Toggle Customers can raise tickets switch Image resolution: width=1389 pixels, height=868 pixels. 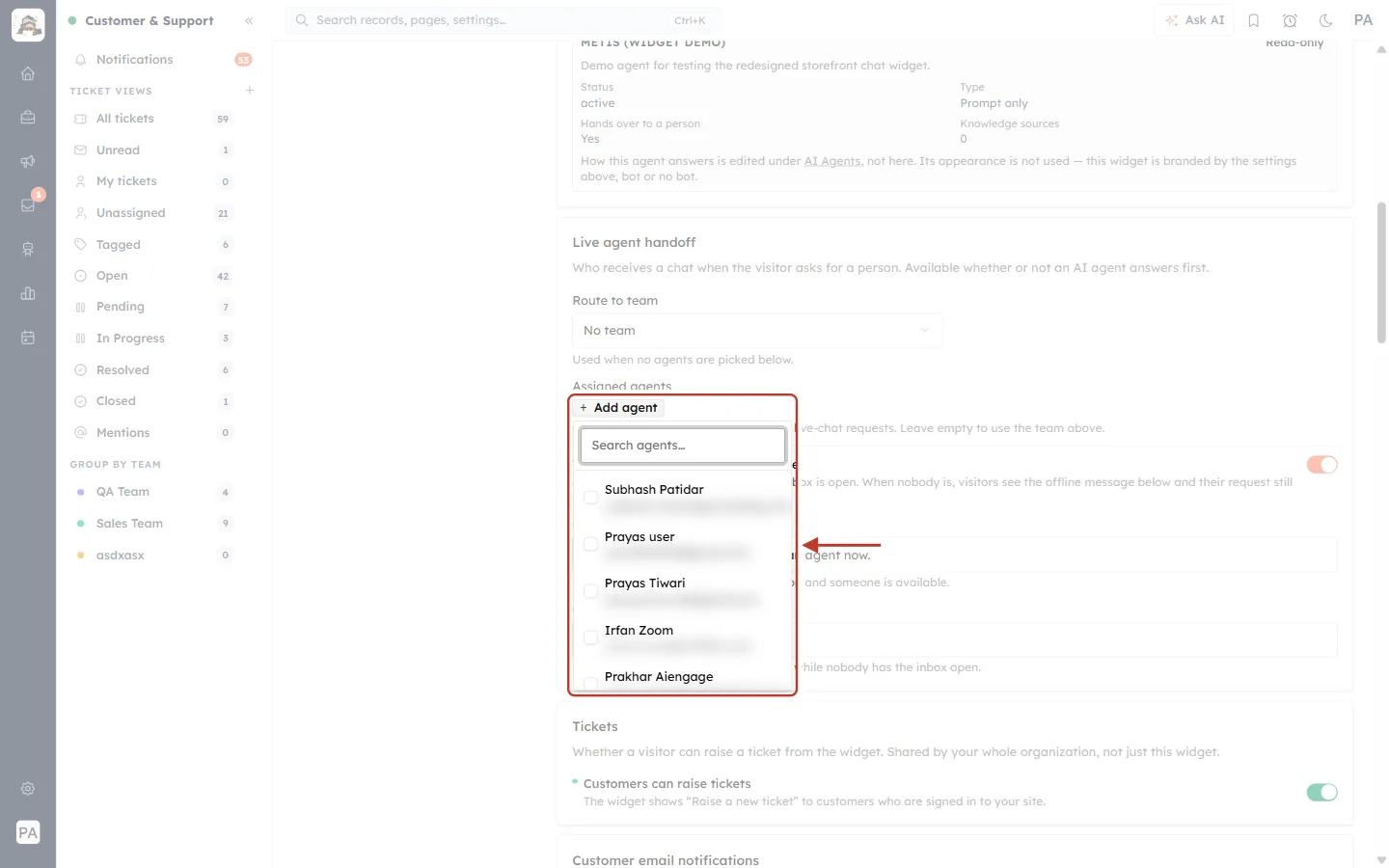[x=1321, y=792]
